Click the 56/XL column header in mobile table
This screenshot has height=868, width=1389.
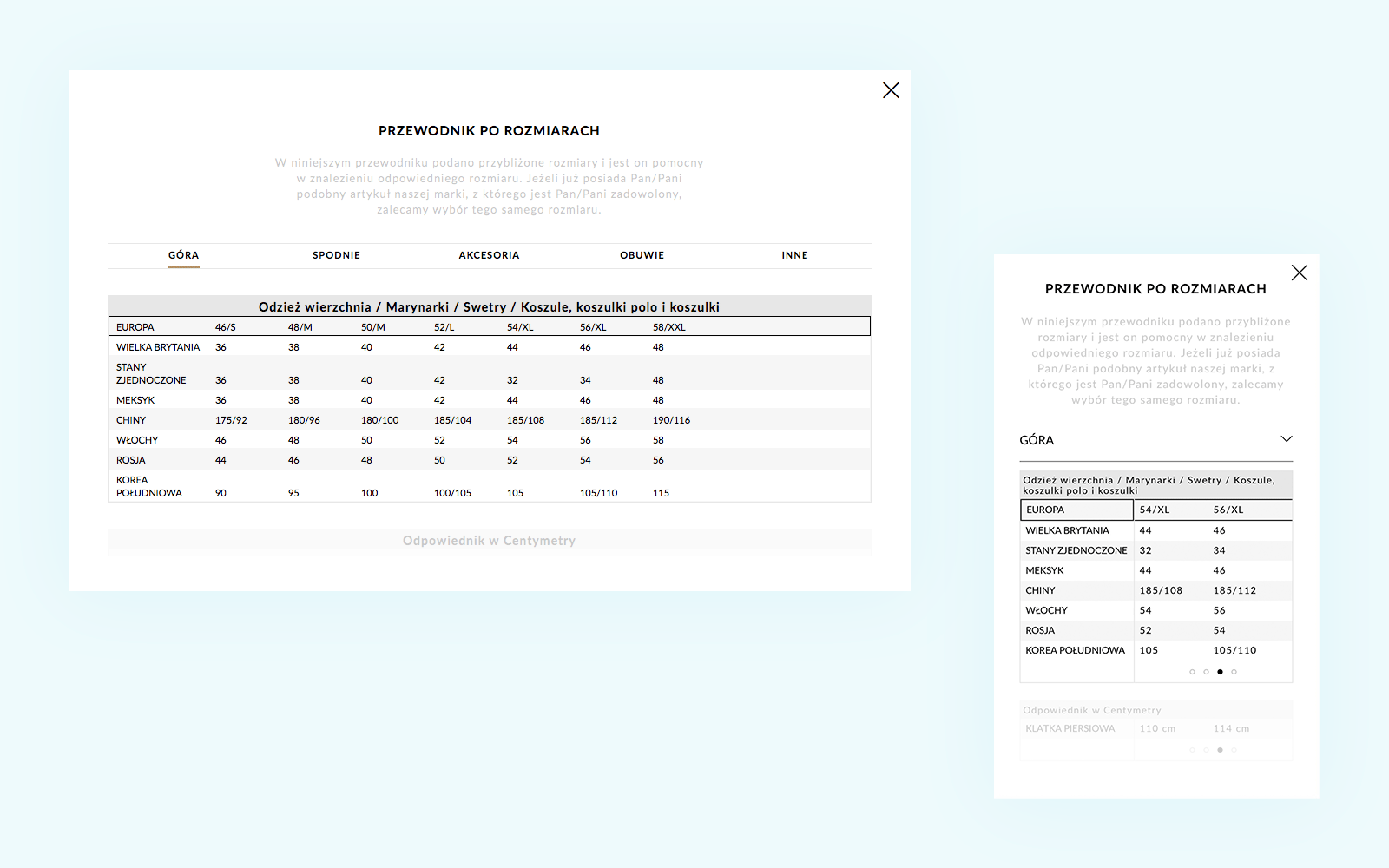pyautogui.click(x=1228, y=510)
